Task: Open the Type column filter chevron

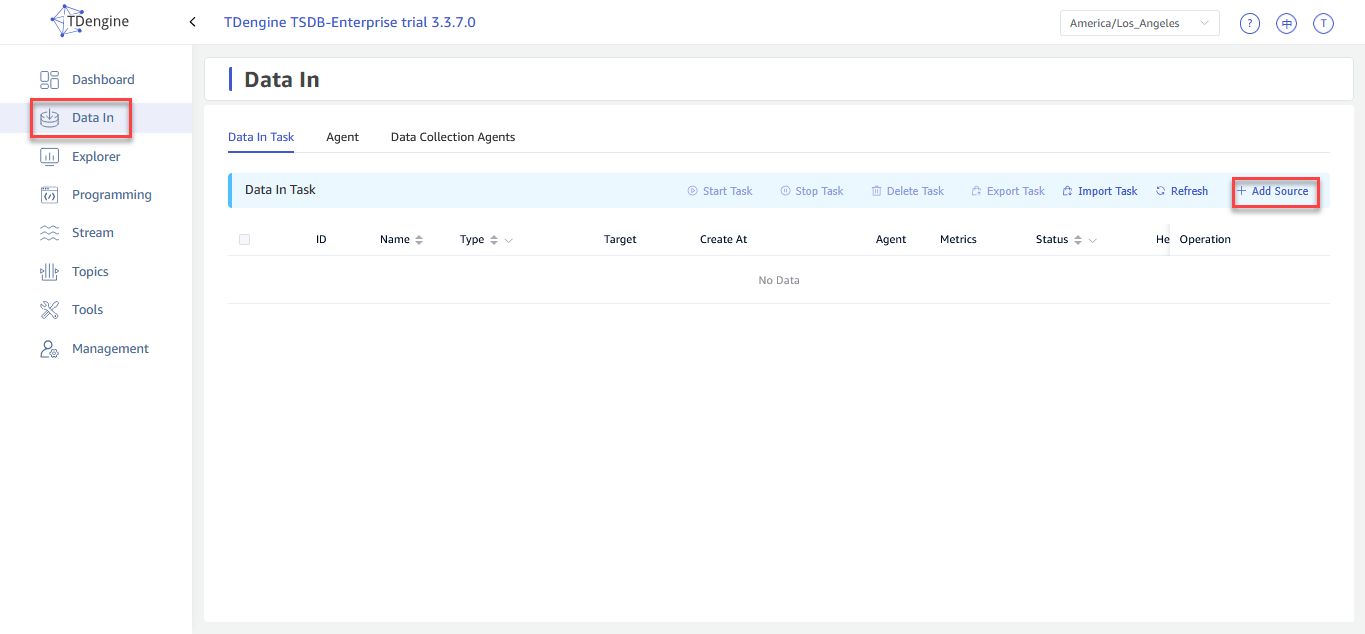Action: 509,241
